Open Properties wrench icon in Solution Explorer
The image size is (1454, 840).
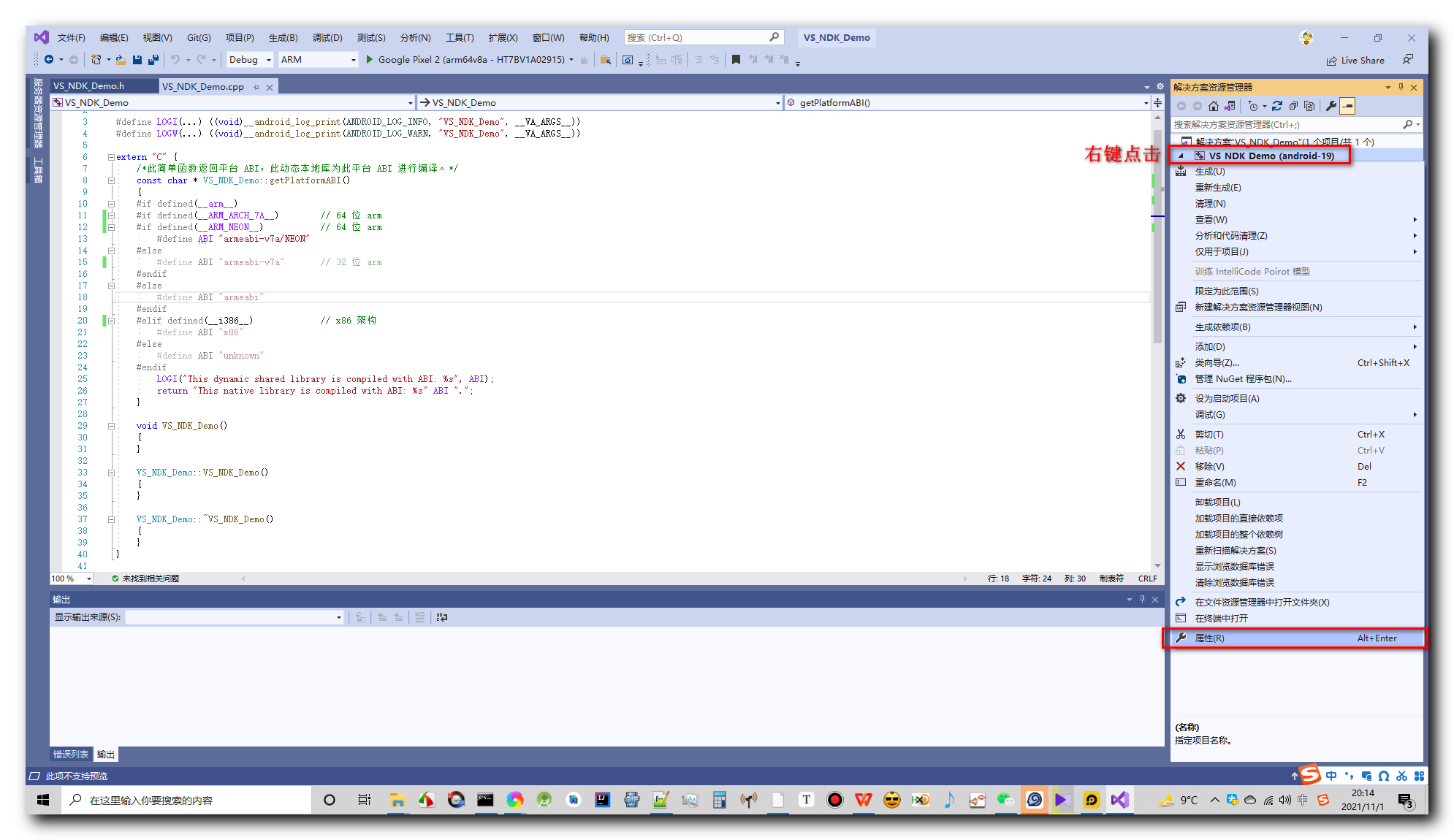(1331, 106)
